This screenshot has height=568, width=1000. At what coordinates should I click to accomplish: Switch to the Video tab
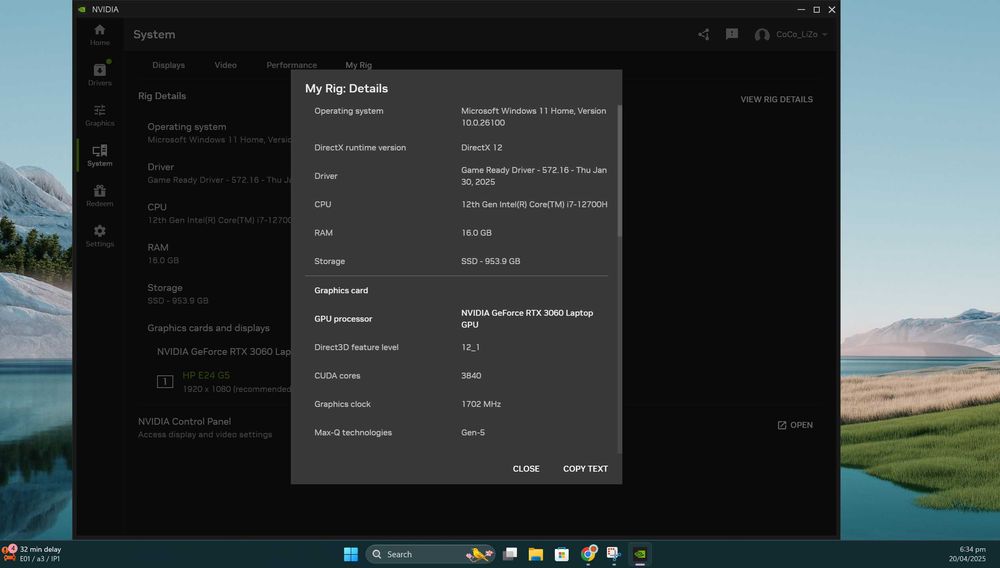coord(225,65)
